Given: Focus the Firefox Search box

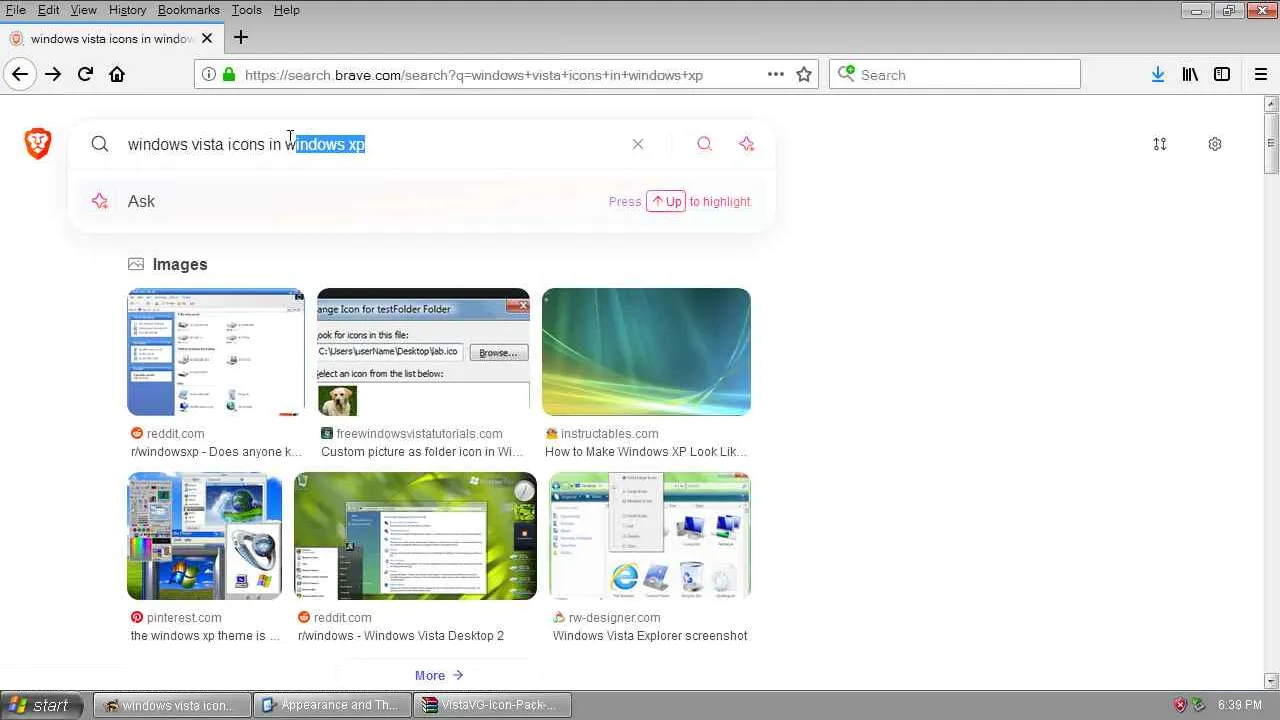Looking at the screenshot, I should coord(955,74).
